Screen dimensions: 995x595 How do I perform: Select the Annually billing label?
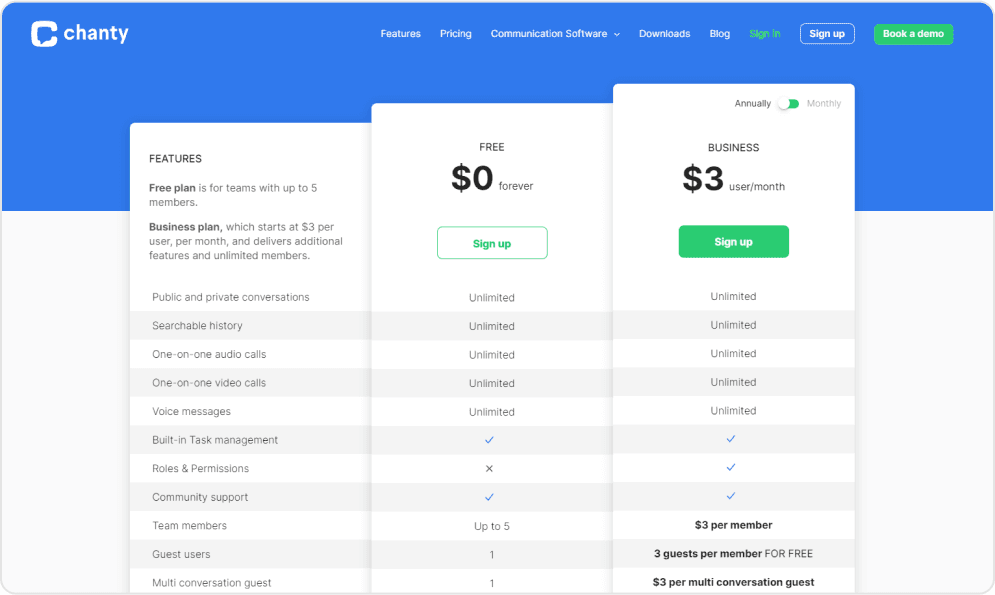(752, 104)
